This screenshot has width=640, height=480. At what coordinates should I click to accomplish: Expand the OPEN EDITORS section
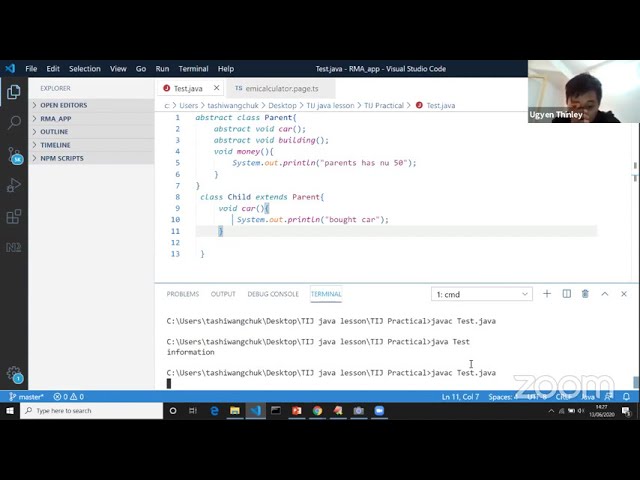[x=91, y=105]
